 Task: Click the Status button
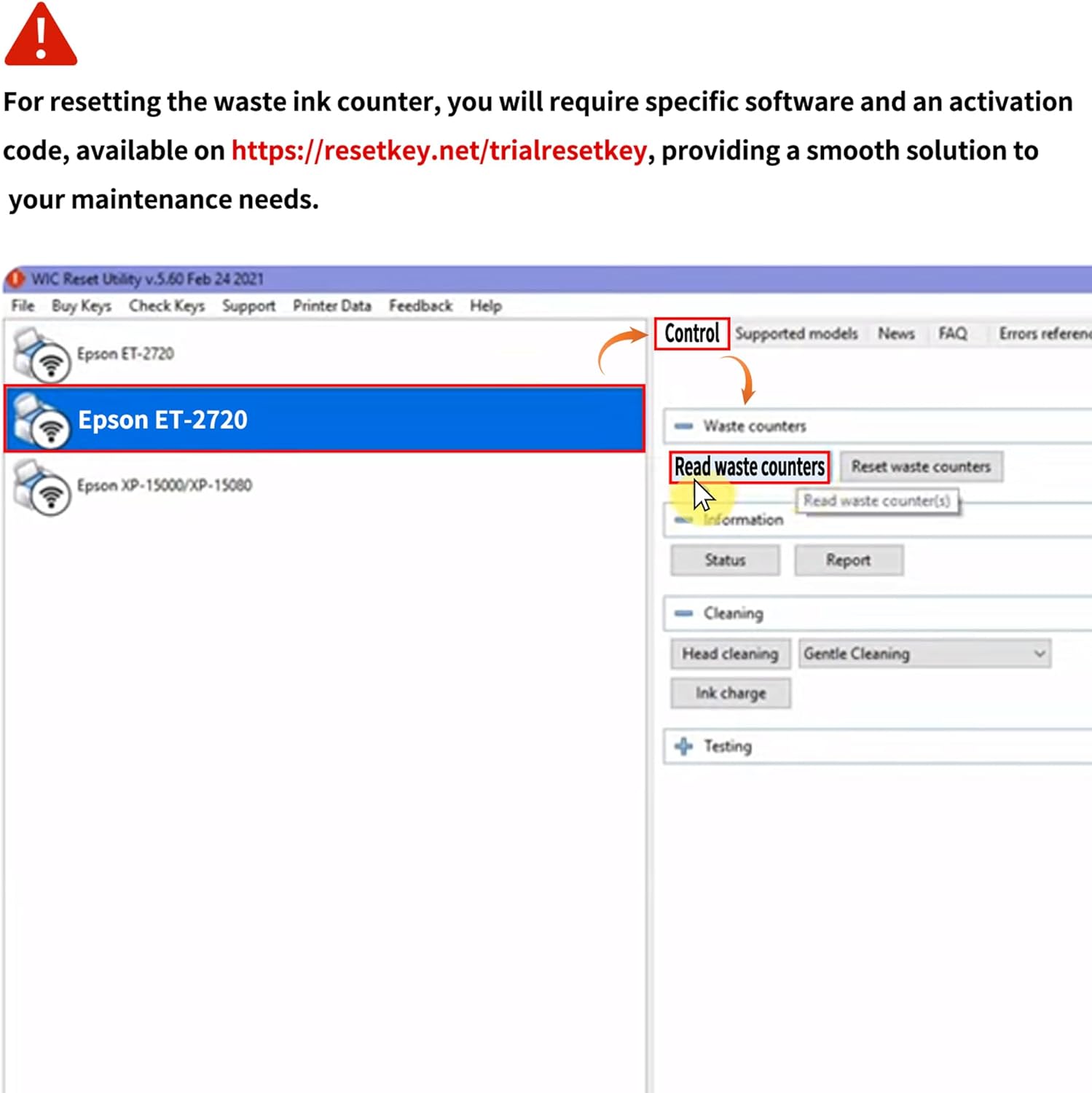[725, 560]
